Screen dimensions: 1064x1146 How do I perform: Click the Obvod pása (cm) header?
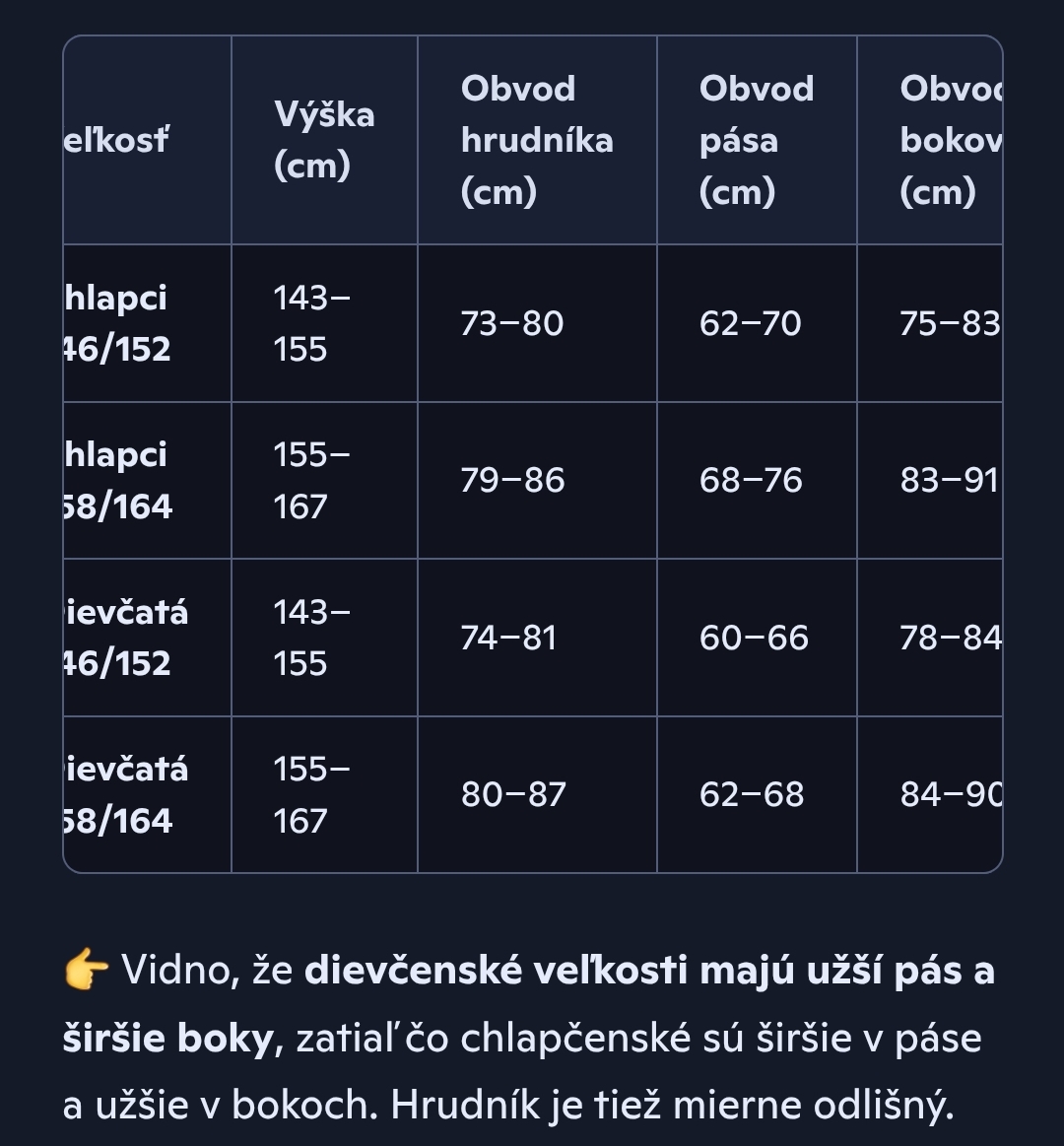click(x=756, y=140)
